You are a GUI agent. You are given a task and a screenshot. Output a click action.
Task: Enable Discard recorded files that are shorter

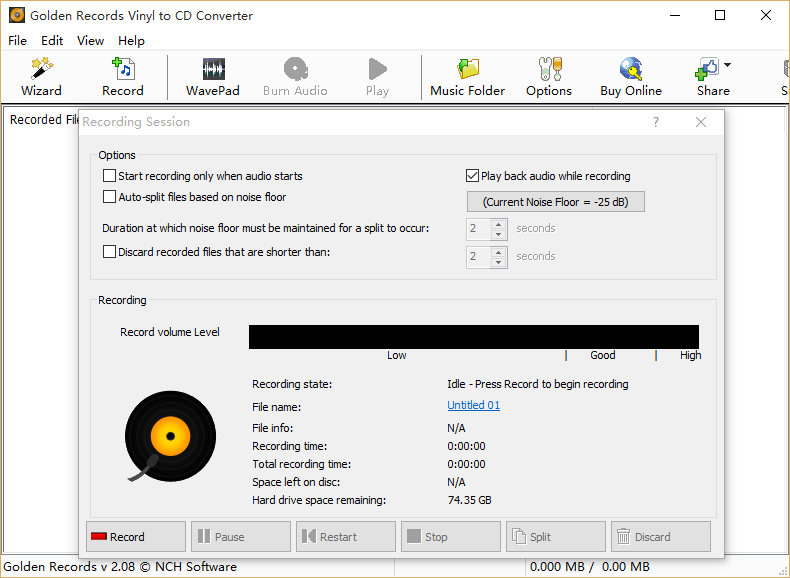[110, 252]
